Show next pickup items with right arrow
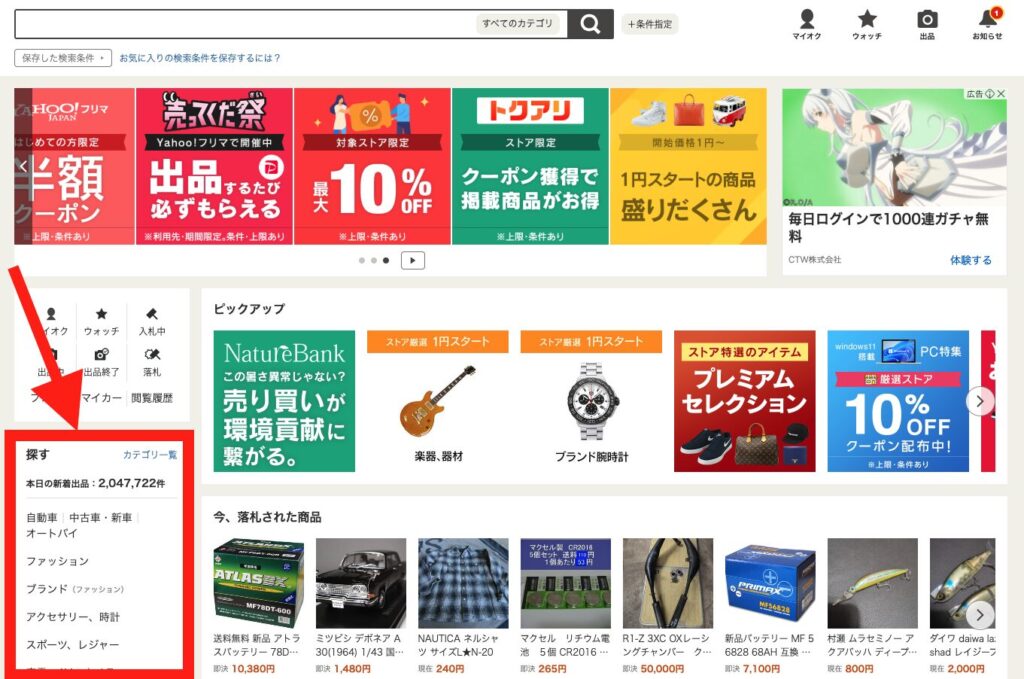 (x=981, y=401)
